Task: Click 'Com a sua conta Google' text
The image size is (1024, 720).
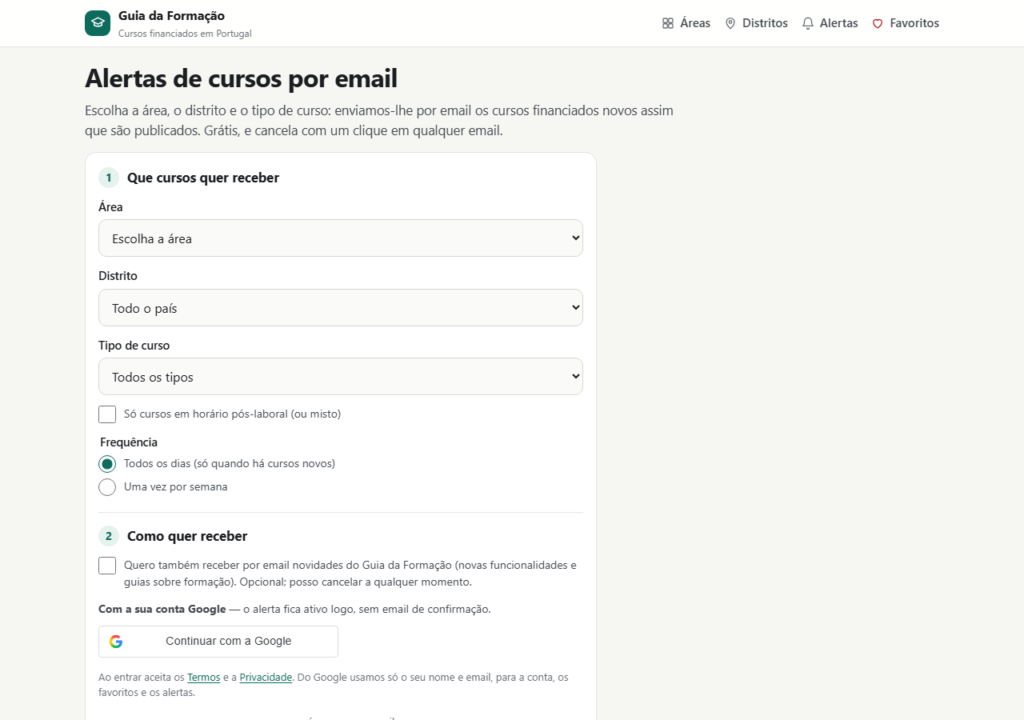Action: click(x=162, y=609)
